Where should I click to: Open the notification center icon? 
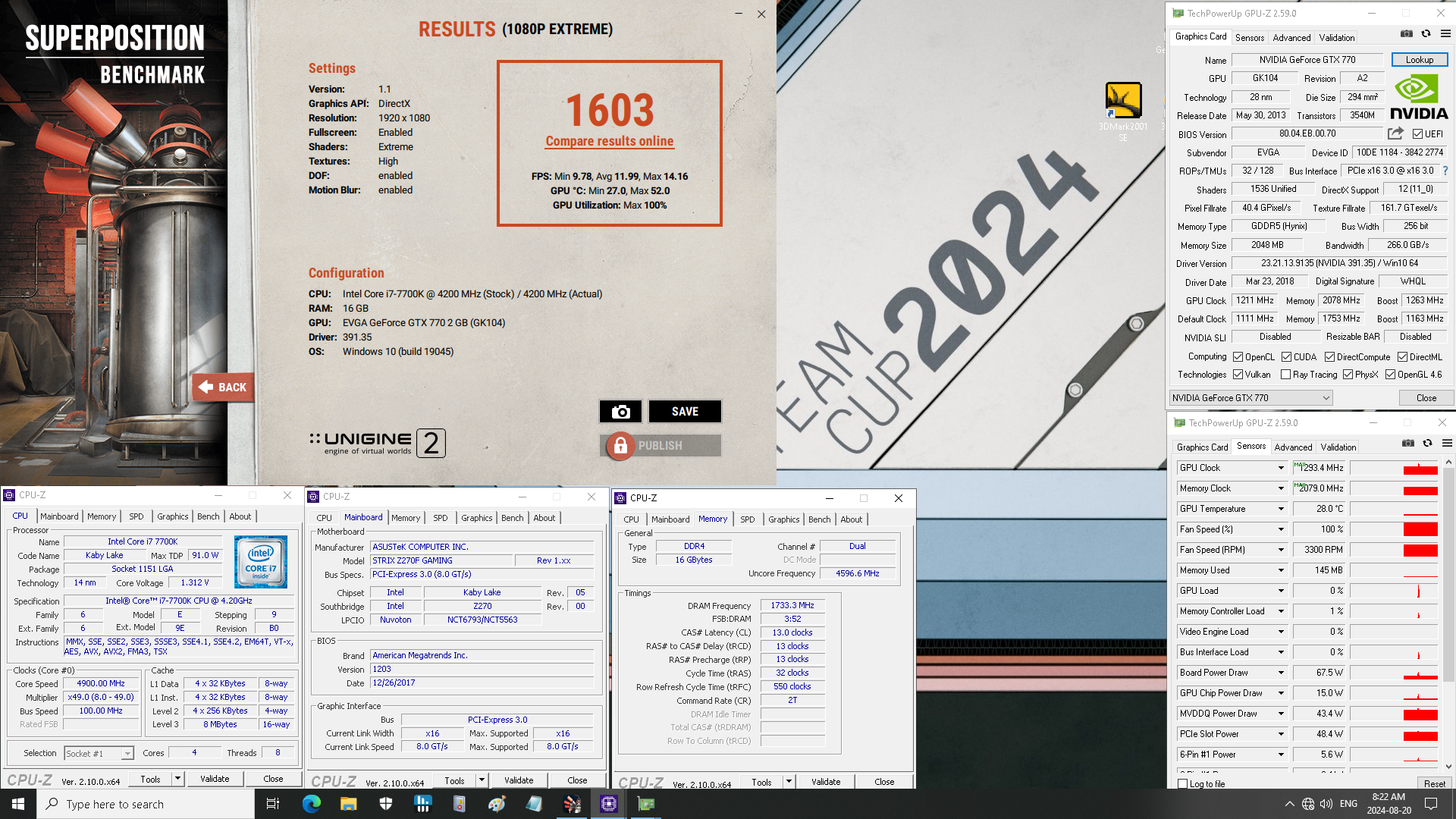(x=1431, y=804)
